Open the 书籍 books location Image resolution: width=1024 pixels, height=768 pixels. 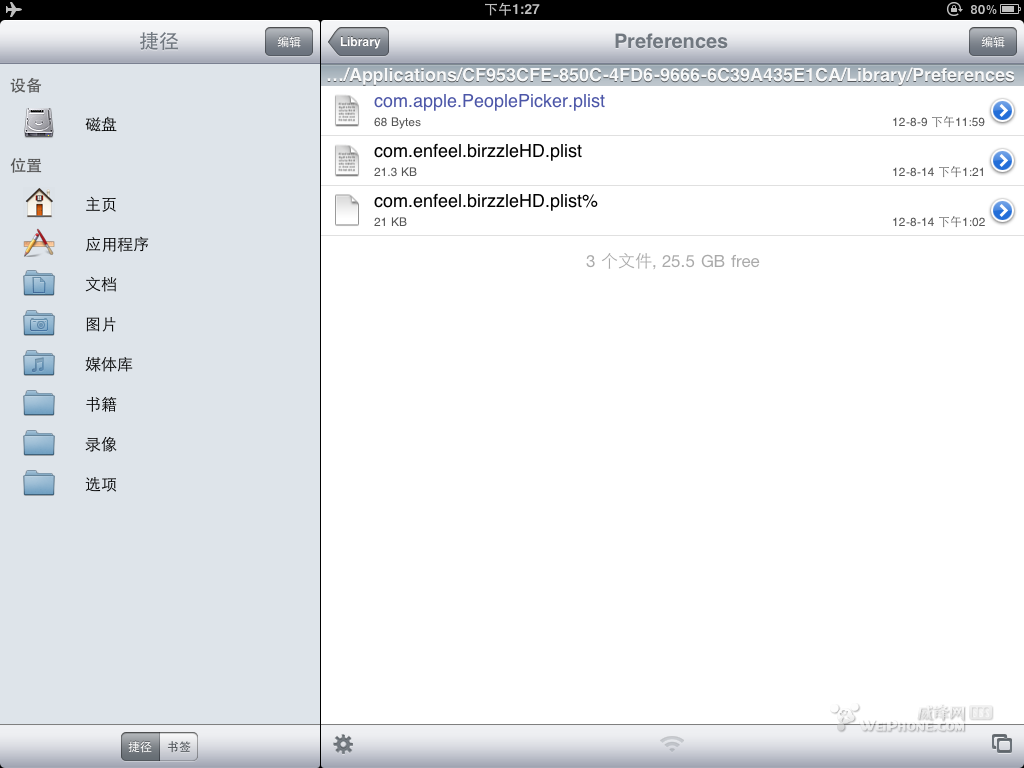(x=101, y=404)
